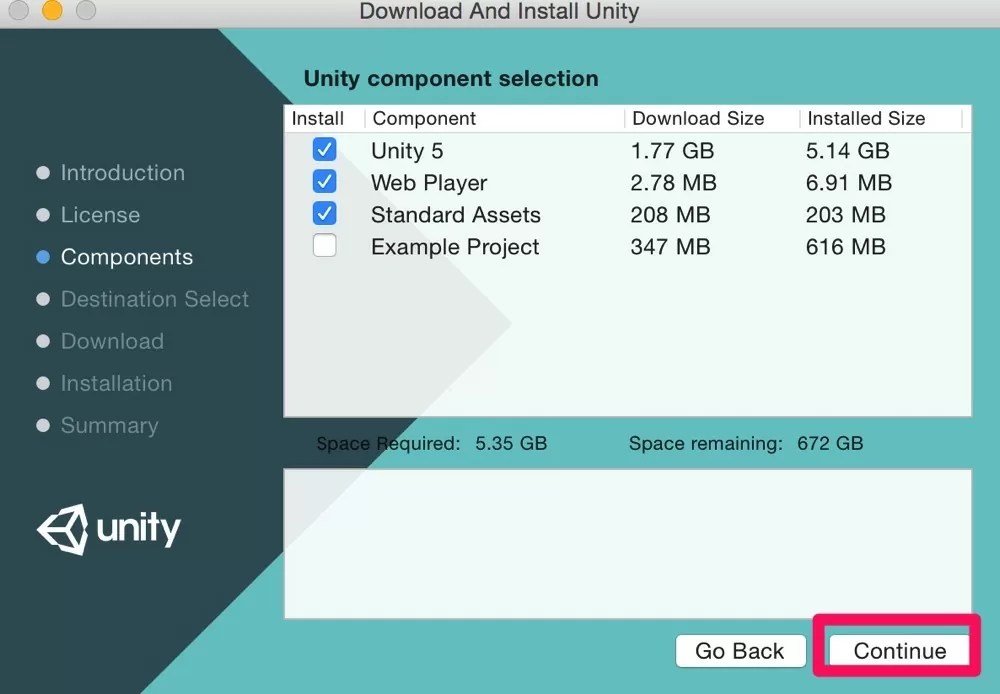Click the Unity cube logo icon
This screenshot has width=1000, height=694.
62,529
